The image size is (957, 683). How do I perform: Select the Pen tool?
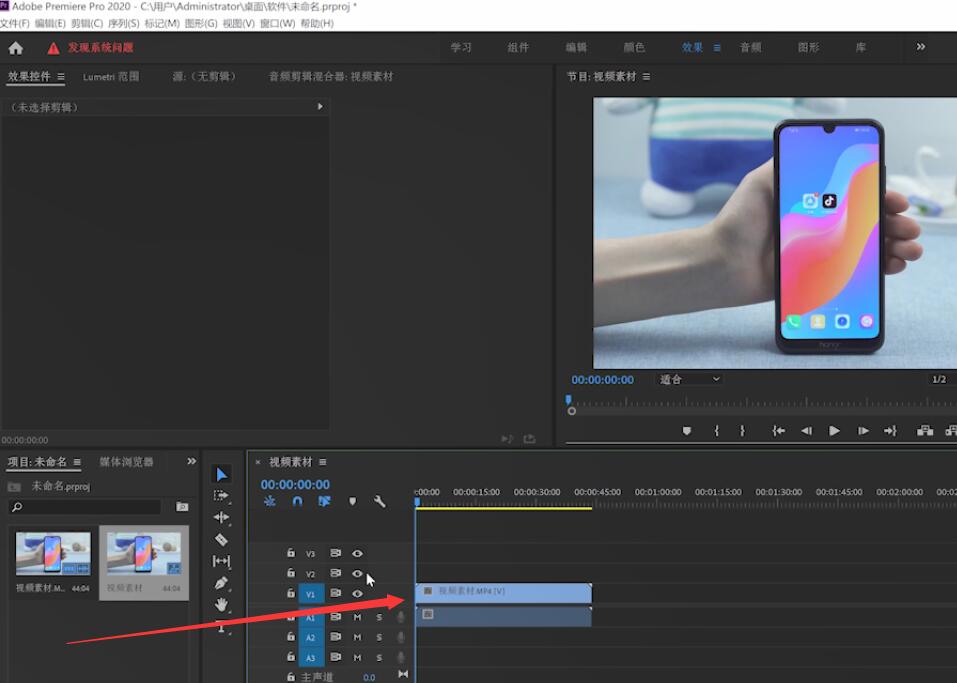221,583
